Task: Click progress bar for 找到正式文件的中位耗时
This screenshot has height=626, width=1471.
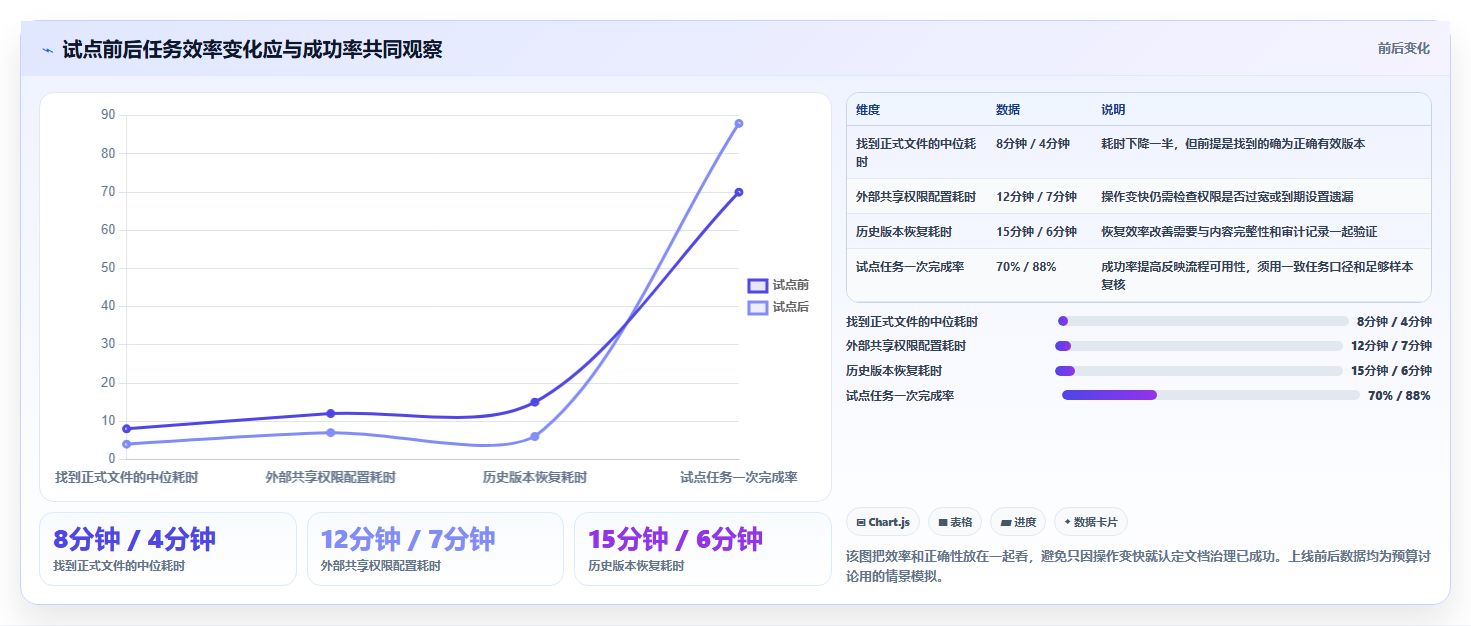Action: tap(1203, 321)
